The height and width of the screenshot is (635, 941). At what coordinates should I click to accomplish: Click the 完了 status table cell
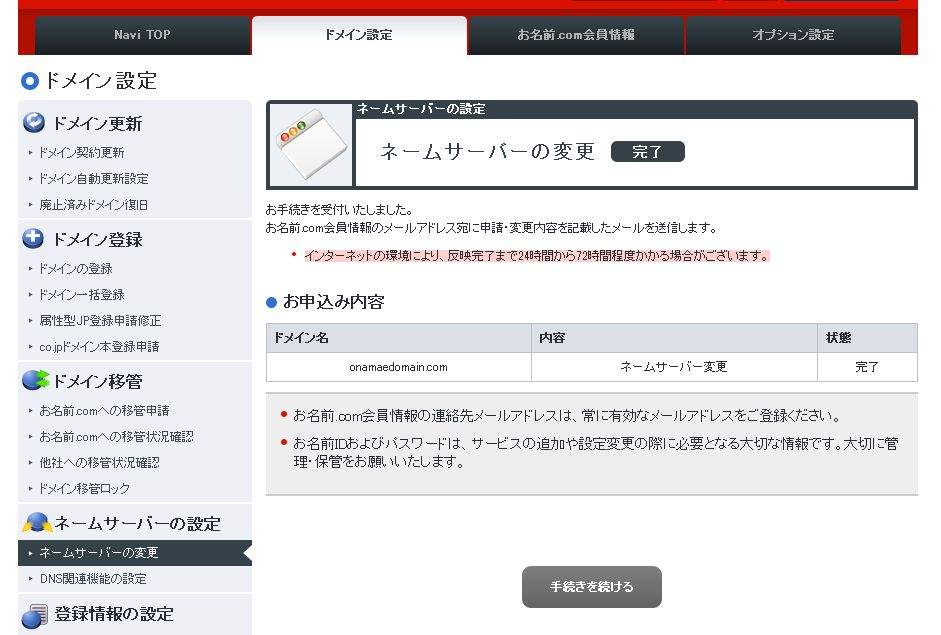point(867,367)
